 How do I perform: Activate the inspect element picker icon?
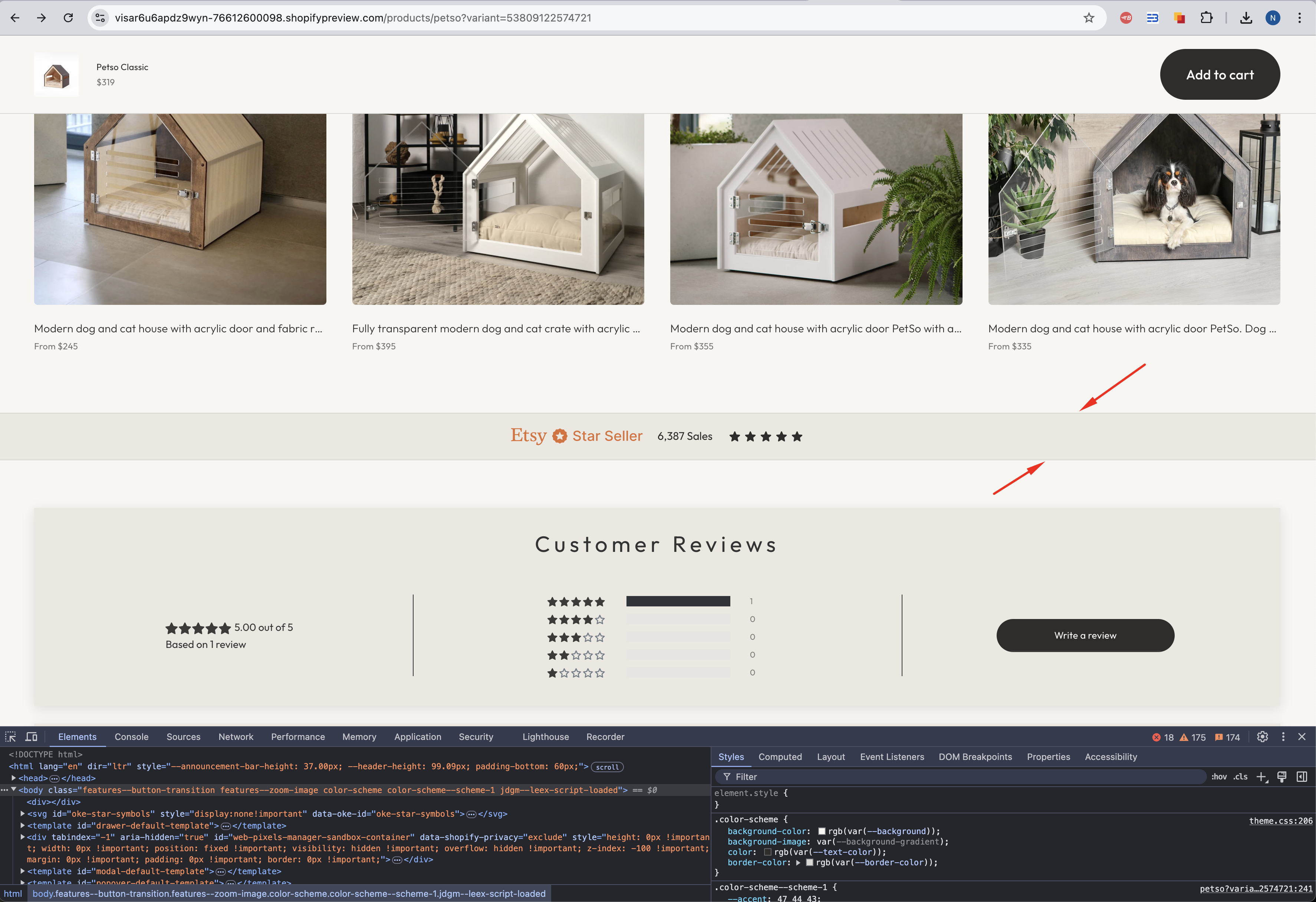click(x=10, y=737)
